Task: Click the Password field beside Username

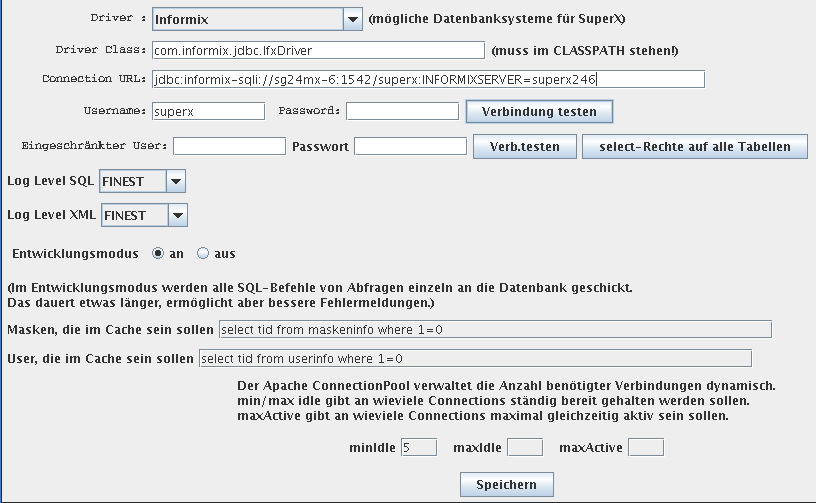Action: 402,111
